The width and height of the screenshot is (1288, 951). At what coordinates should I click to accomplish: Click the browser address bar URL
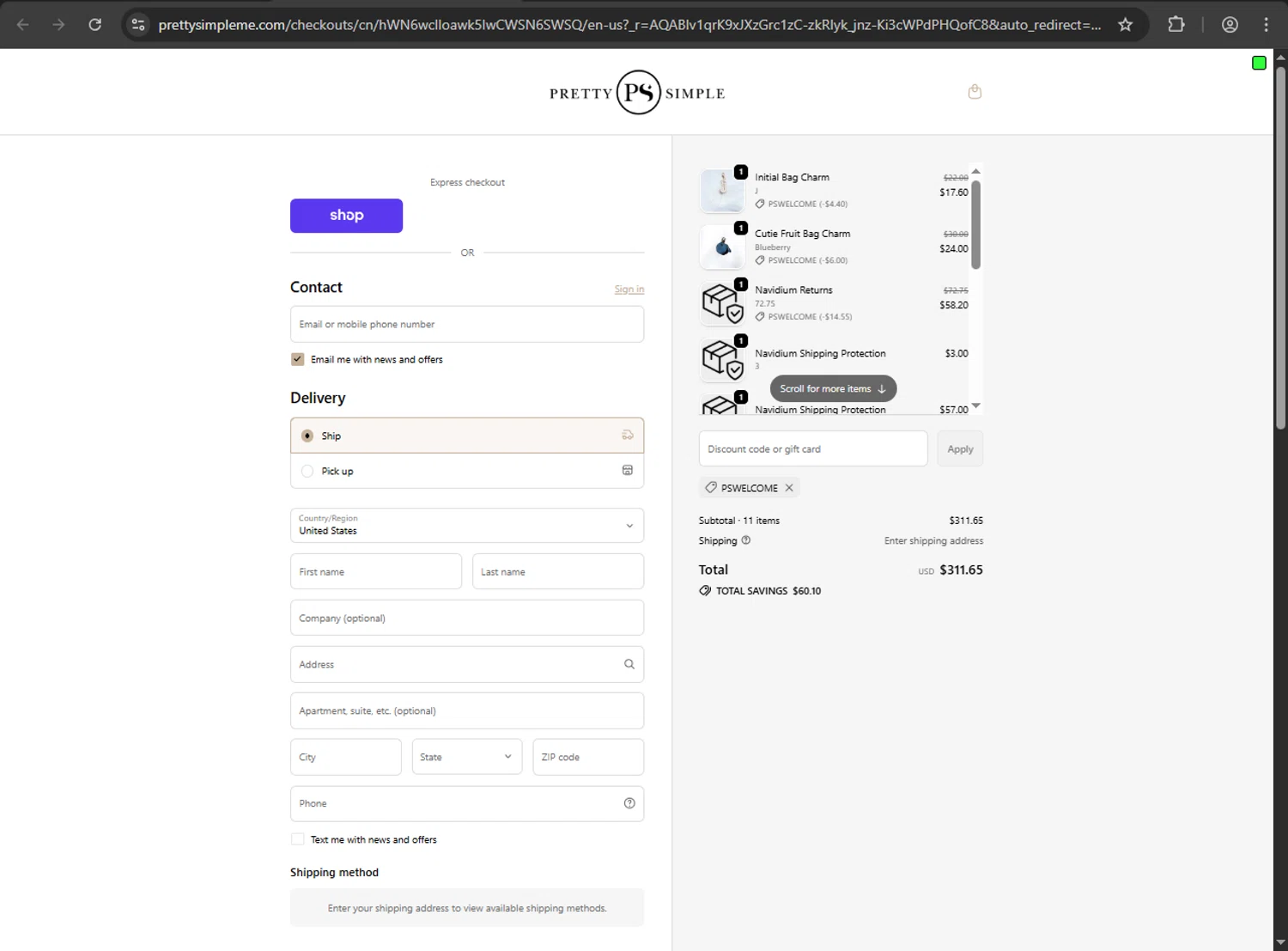[x=629, y=24]
